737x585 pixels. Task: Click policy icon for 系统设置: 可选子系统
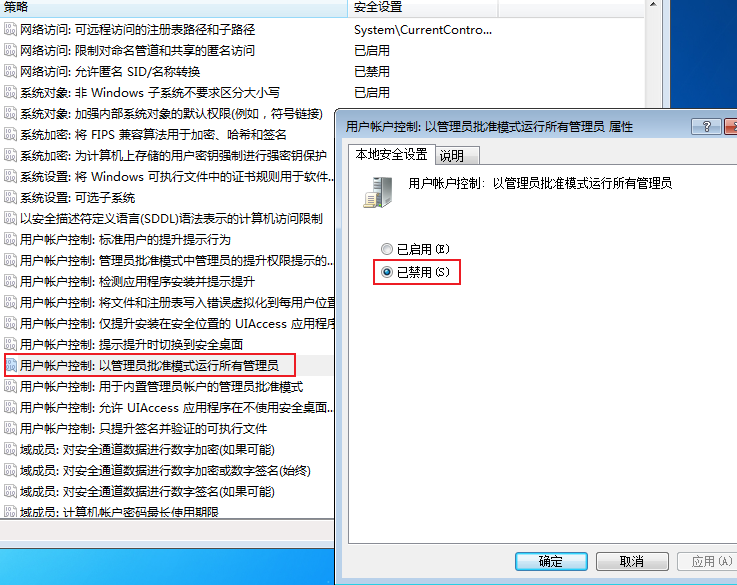10,197
